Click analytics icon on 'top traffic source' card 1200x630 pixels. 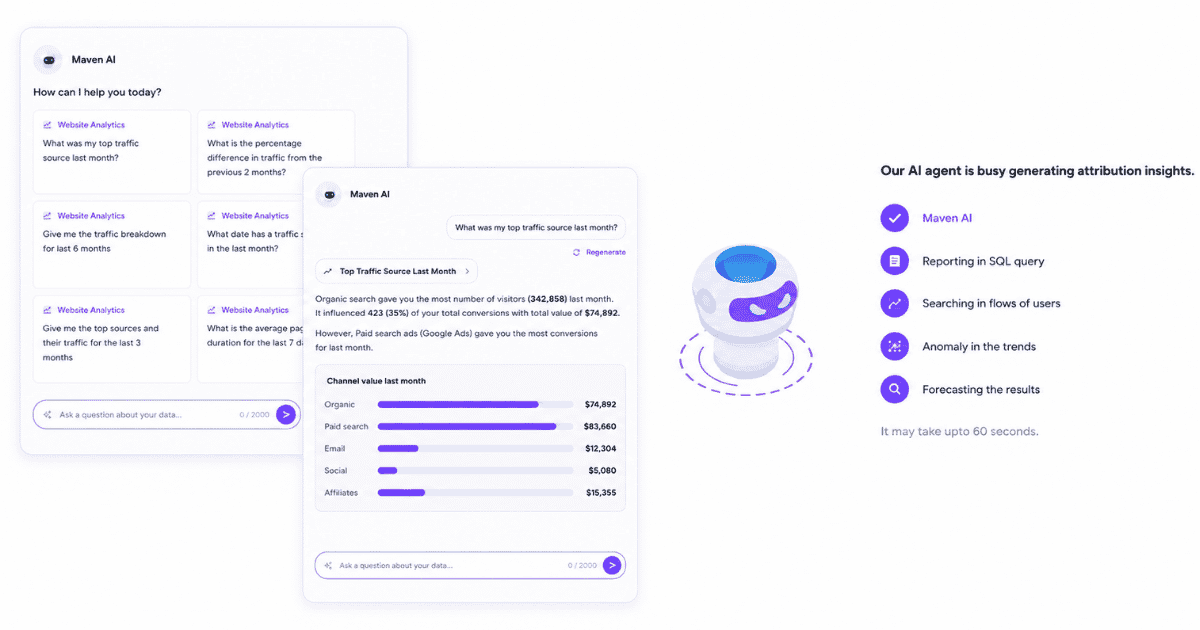pyautogui.click(x=47, y=125)
